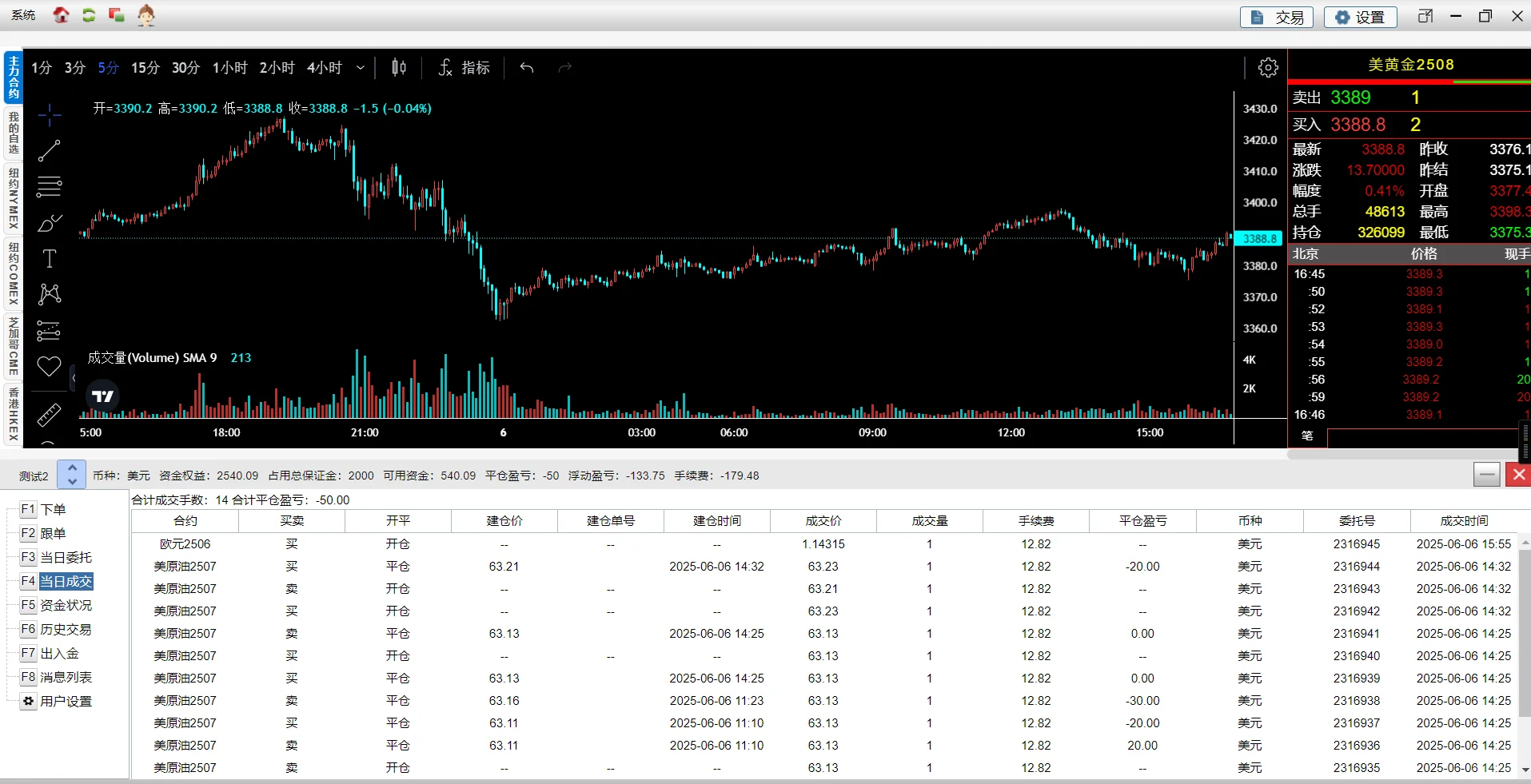Image resolution: width=1531 pixels, height=784 pixels.
Task: Open the 纽约COMEX side tab
Action: tap(14, 273)
